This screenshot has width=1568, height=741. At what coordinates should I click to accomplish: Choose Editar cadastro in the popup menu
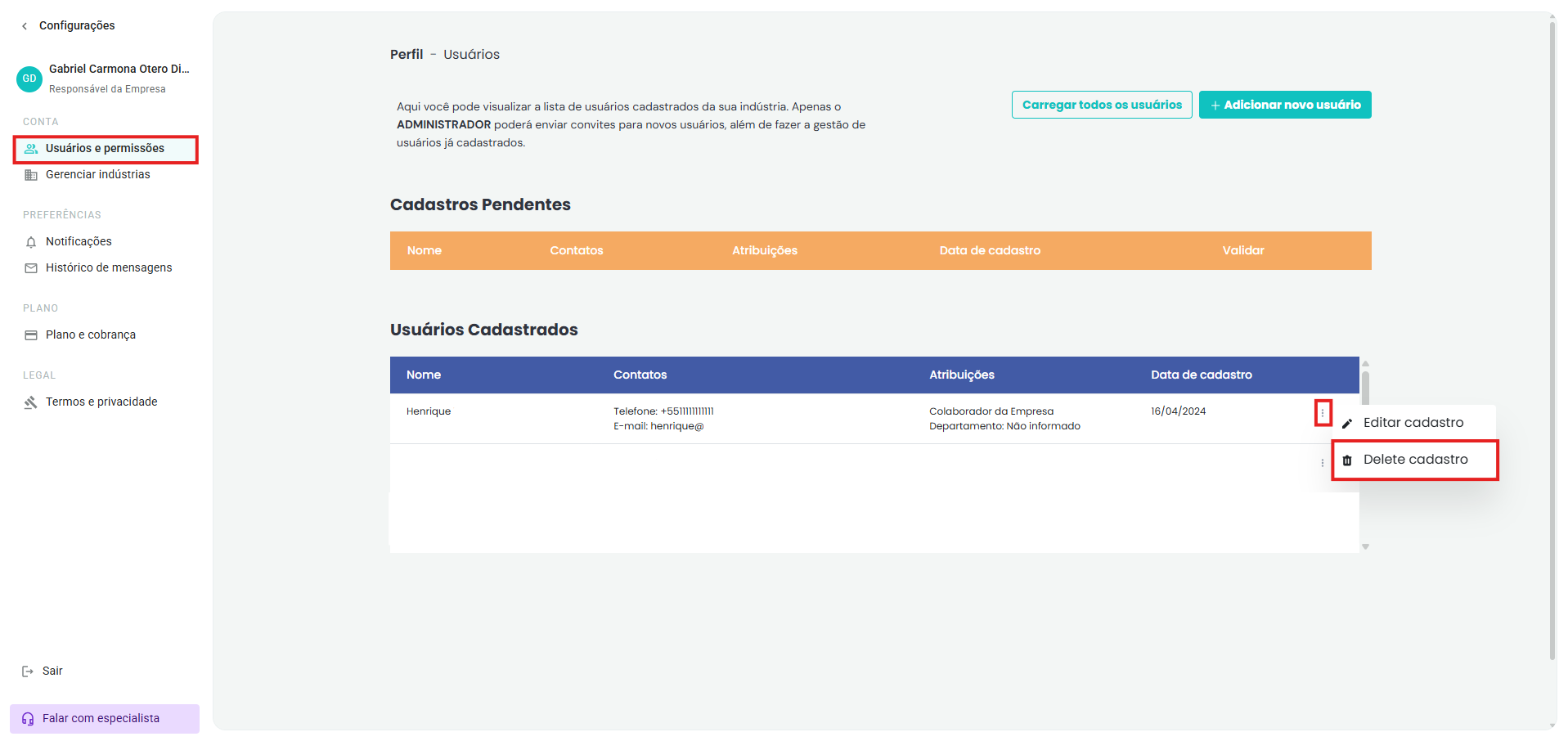click(1413, 423)
